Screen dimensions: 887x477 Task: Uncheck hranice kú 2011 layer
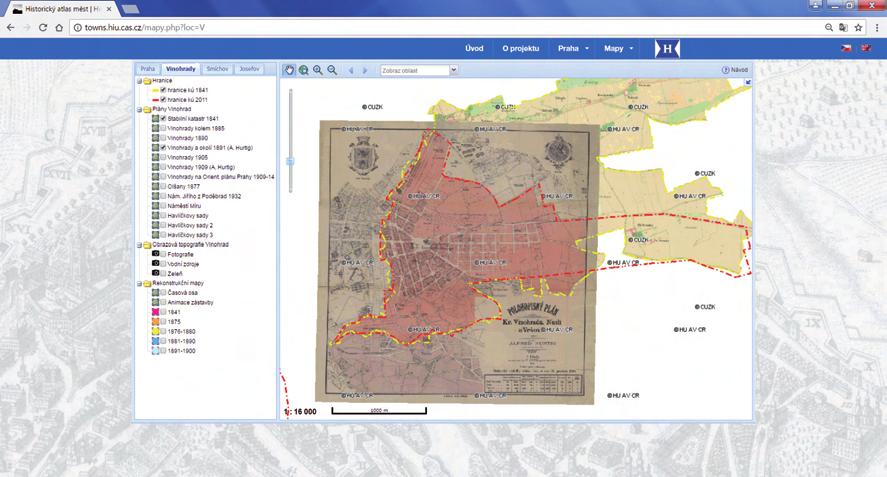coord(163,100)
